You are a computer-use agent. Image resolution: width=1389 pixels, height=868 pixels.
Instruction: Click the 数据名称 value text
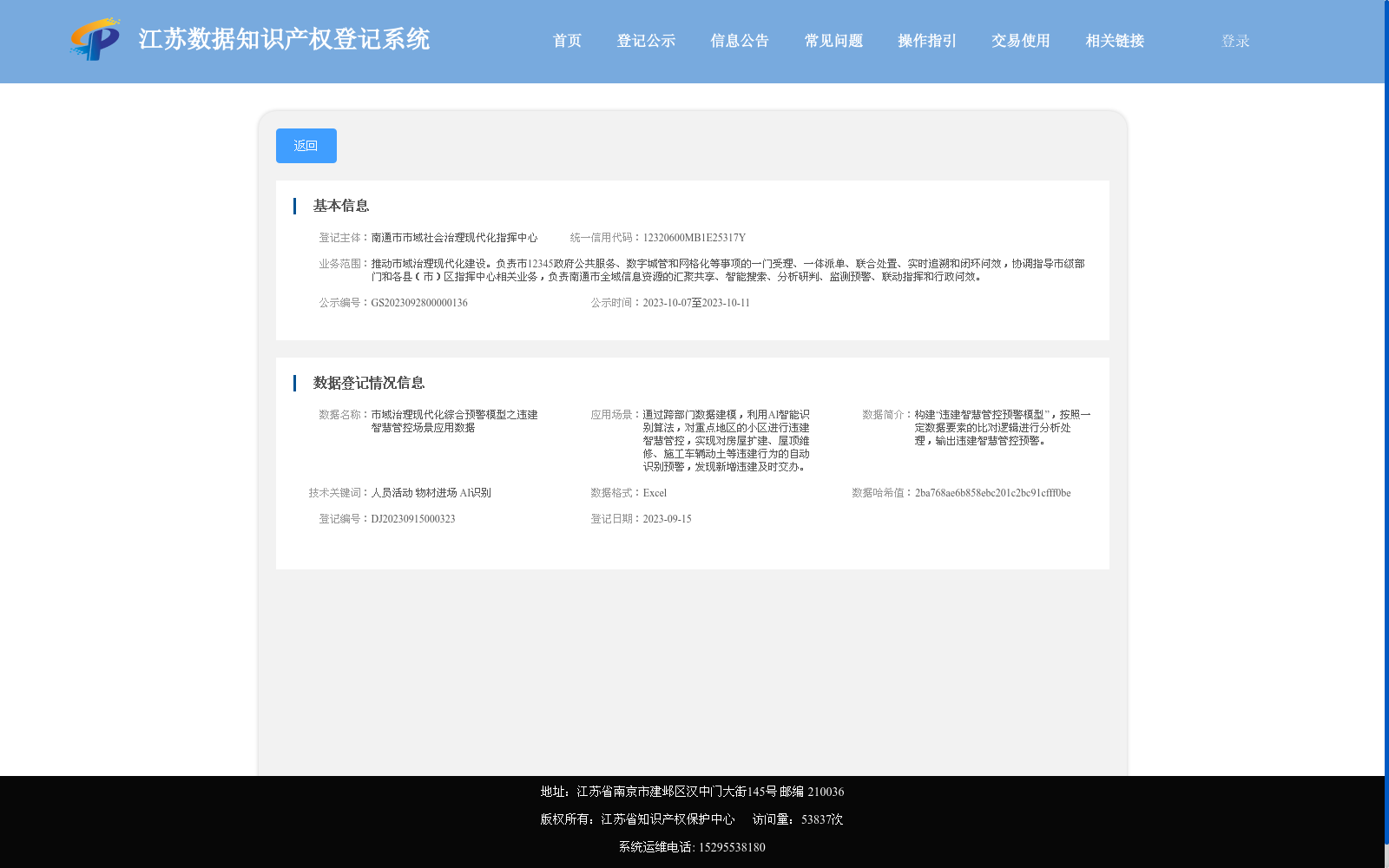(x=454, y=421)
